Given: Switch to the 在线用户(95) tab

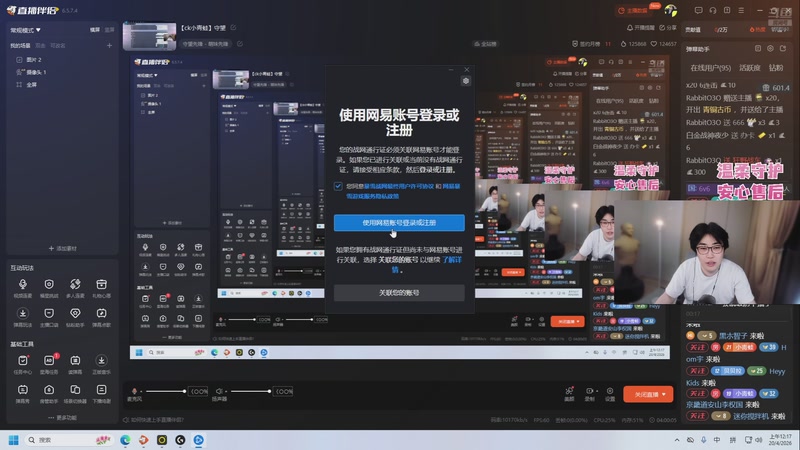Looking at the screenshot, I should [711, 68].
